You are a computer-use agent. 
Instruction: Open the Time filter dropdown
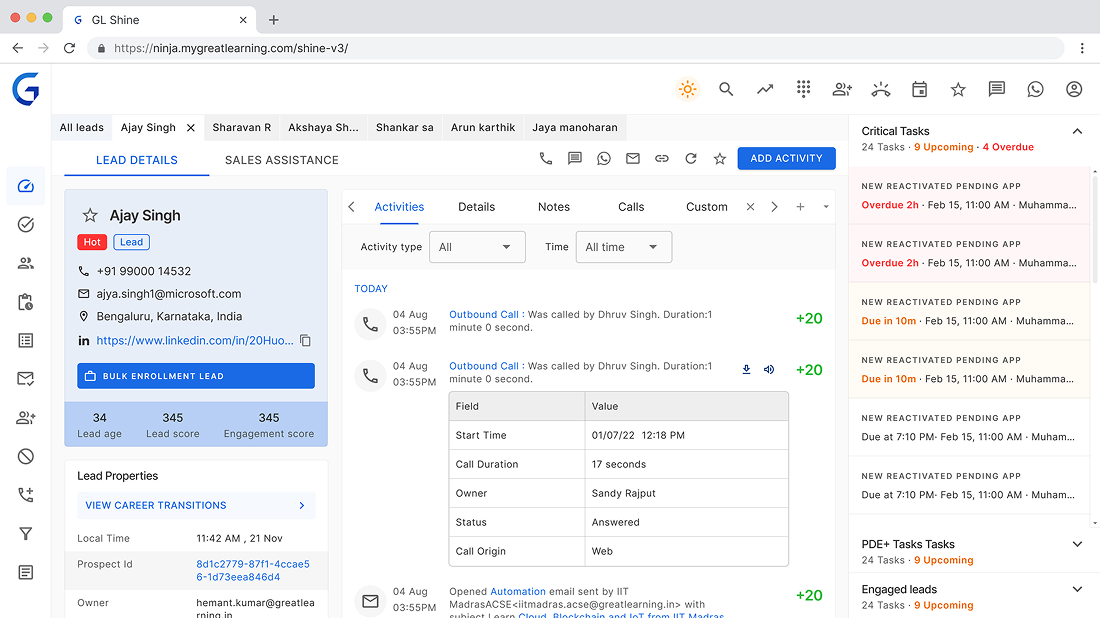coord(623,247)
